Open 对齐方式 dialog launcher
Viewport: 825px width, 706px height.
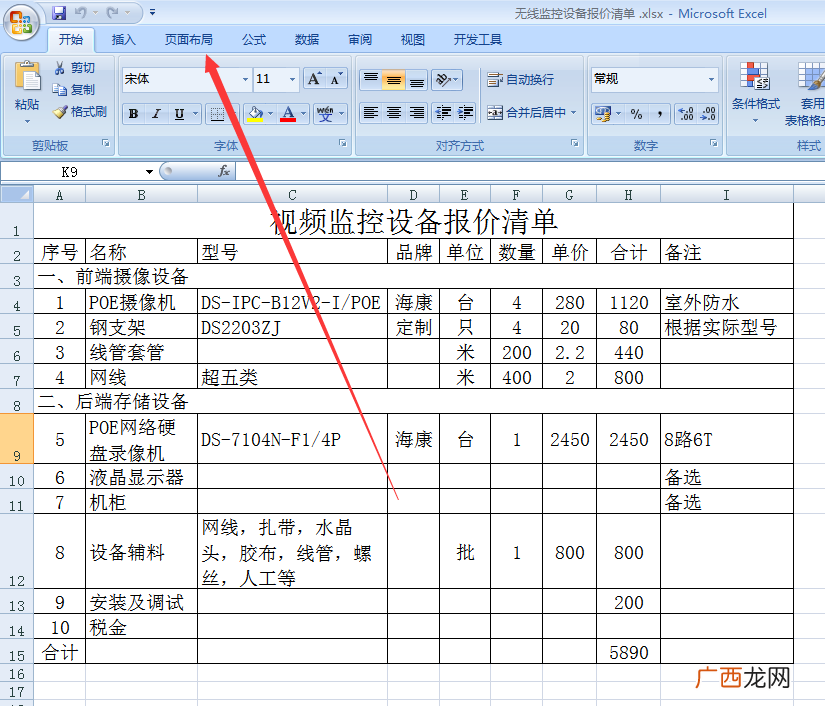pyautogui.click(x=575, y=143)
